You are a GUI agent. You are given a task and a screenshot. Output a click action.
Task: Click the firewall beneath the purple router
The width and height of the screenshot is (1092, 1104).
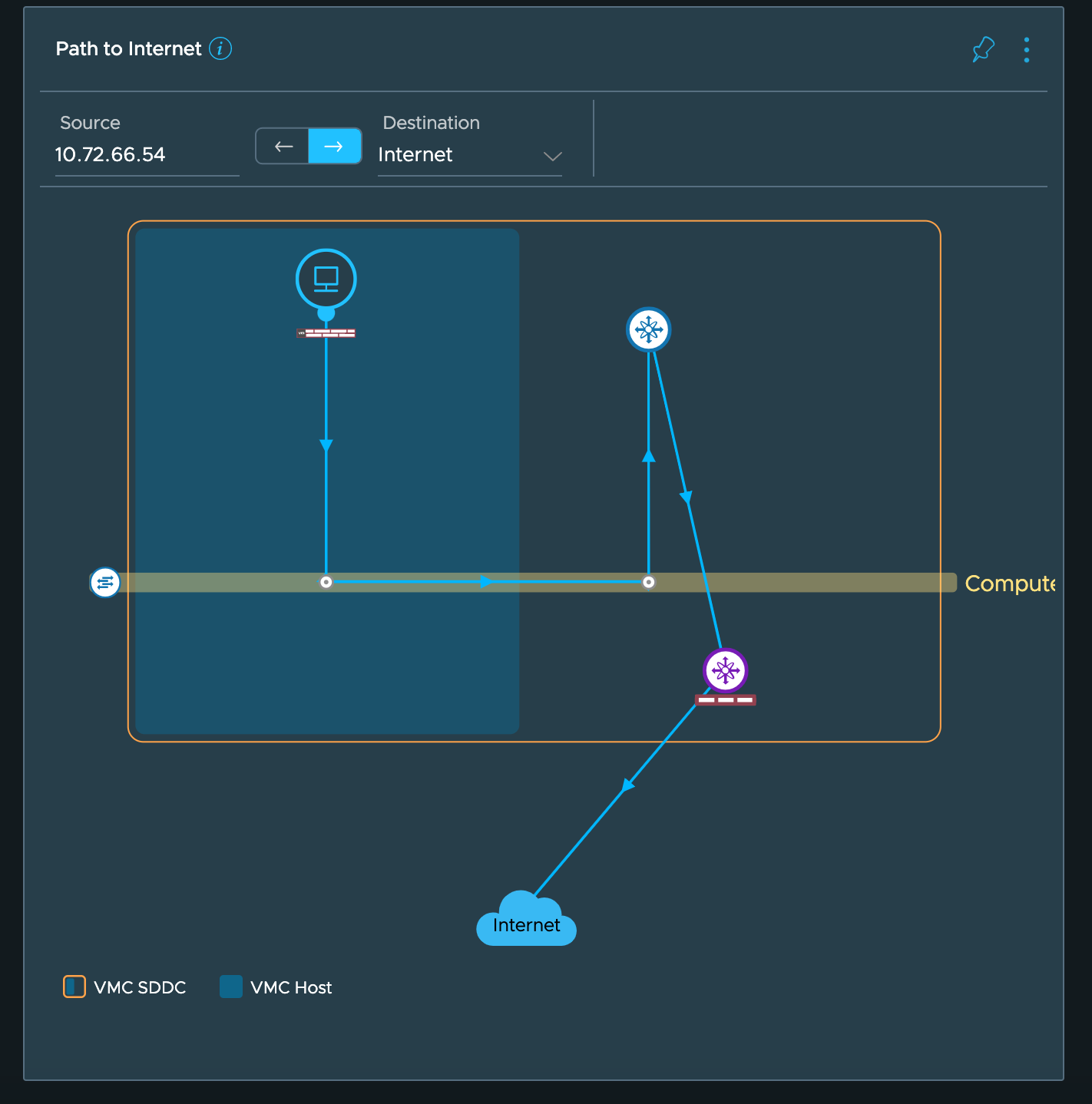coord(725,700)
